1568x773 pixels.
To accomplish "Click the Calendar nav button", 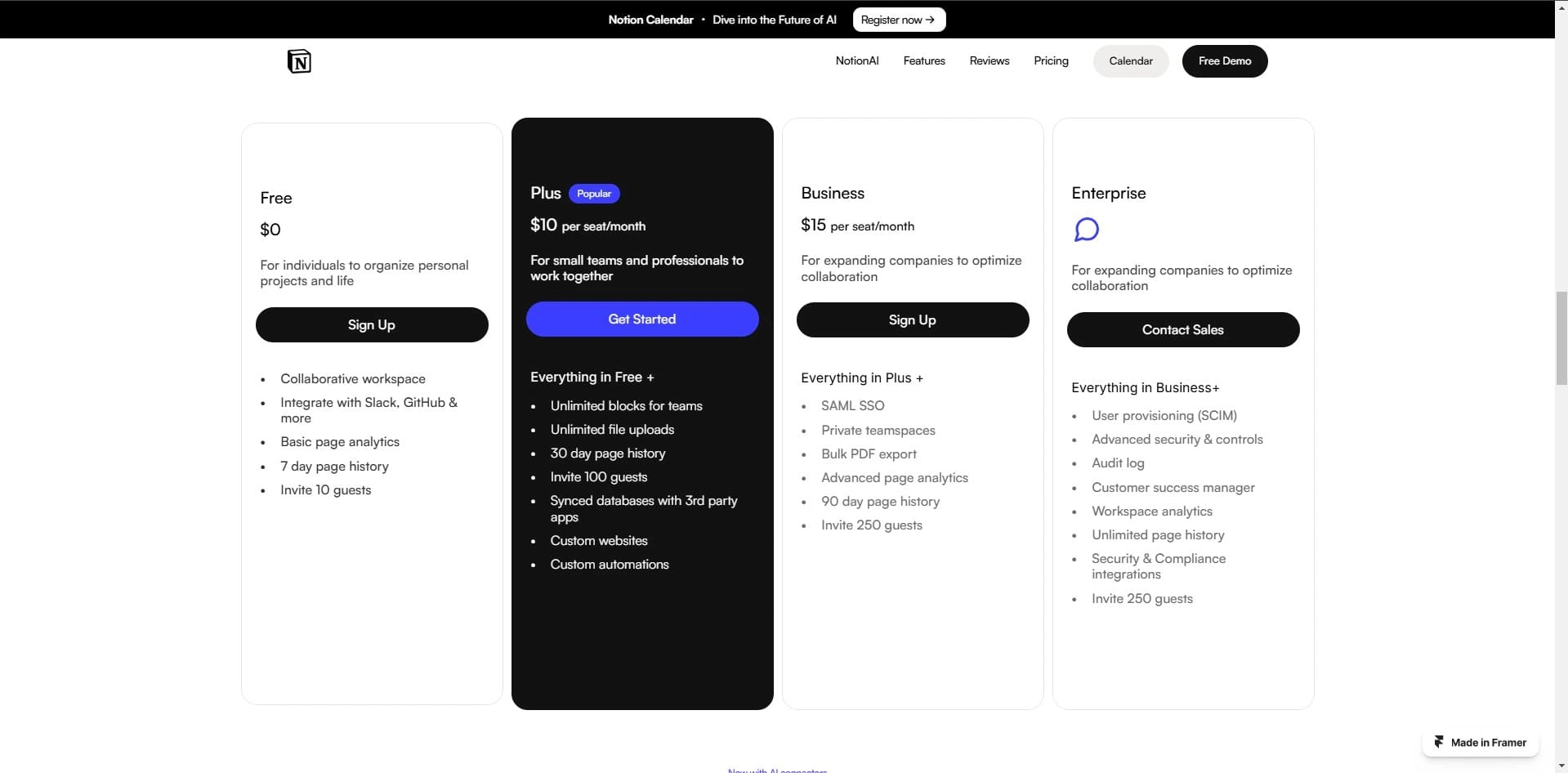I will pyautogui.click(x=1131, y=61).
